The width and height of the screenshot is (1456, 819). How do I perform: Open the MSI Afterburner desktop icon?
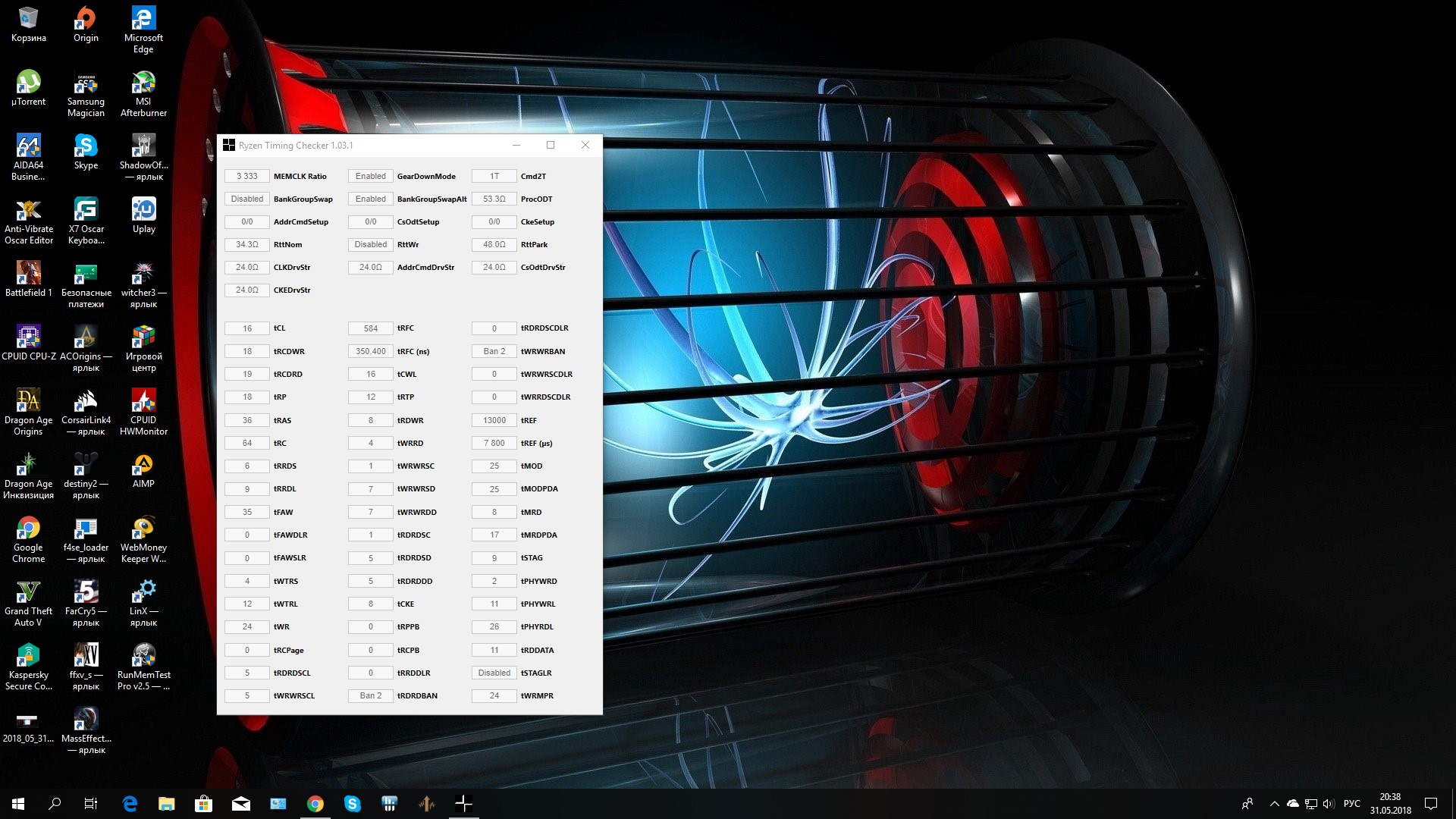click(143, 83)
